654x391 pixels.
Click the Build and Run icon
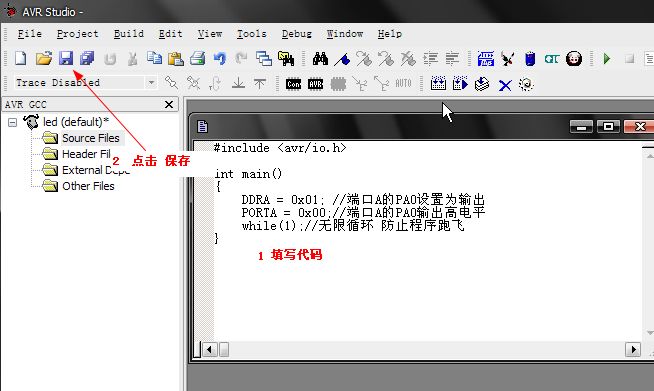tap(460, 84)
